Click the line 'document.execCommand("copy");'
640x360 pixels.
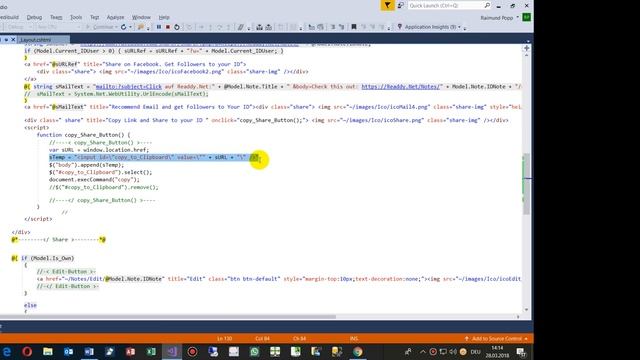pos(94,180)
